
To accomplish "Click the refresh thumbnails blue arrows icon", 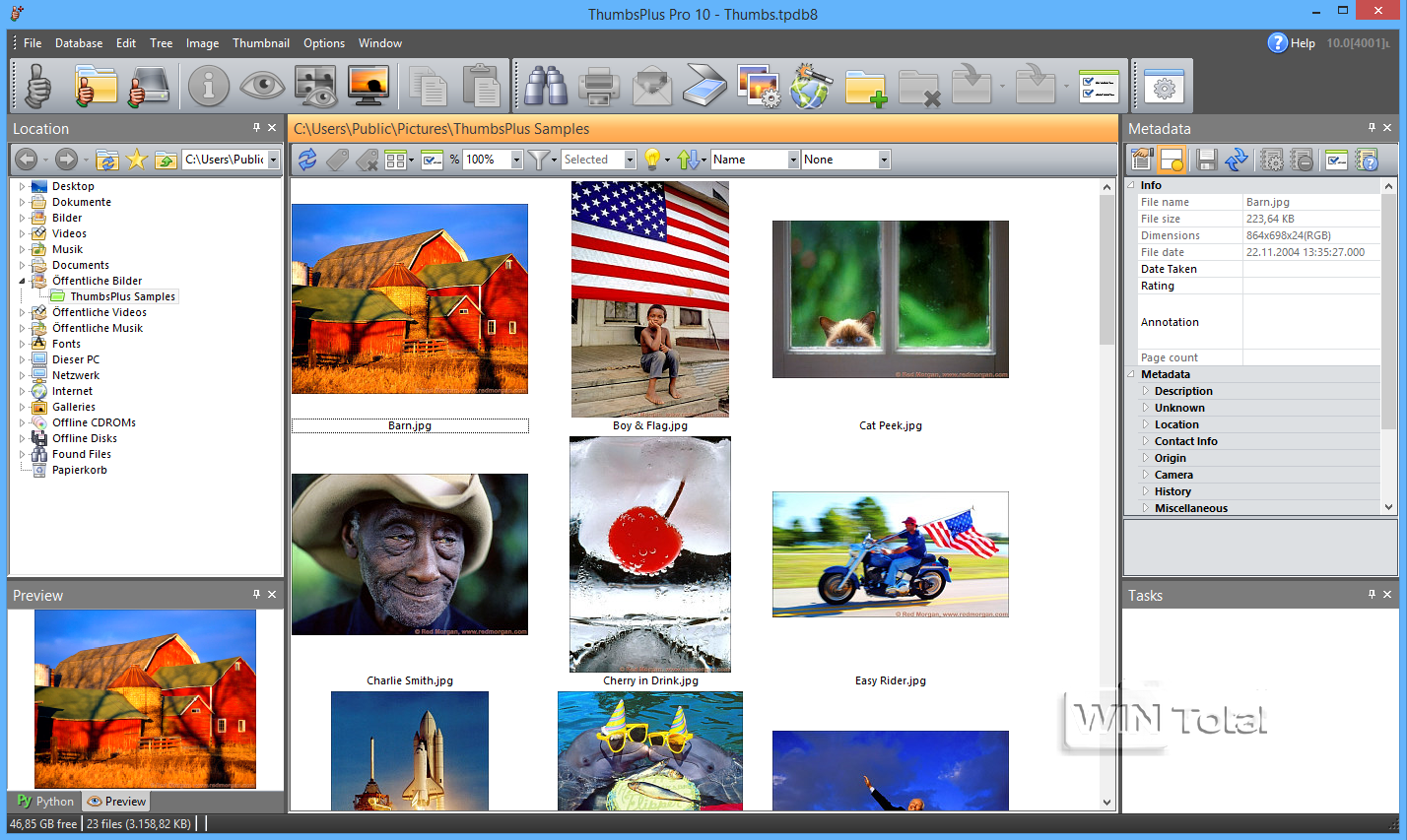I will coord(307,160).
